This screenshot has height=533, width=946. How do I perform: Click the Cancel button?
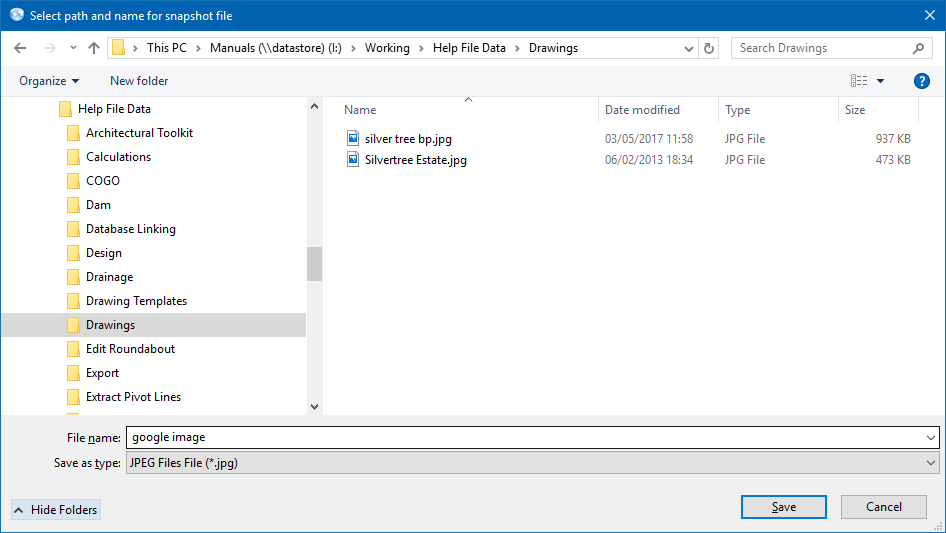click(883, 507)
